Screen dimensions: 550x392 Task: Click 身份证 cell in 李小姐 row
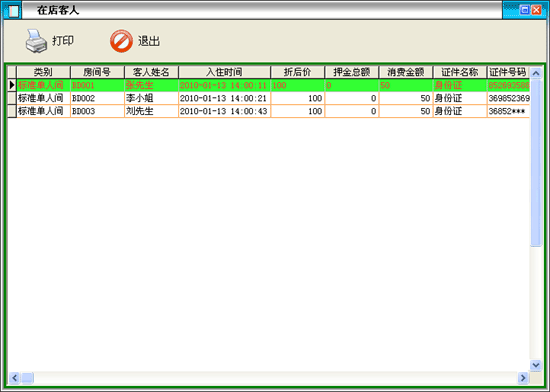460,98
